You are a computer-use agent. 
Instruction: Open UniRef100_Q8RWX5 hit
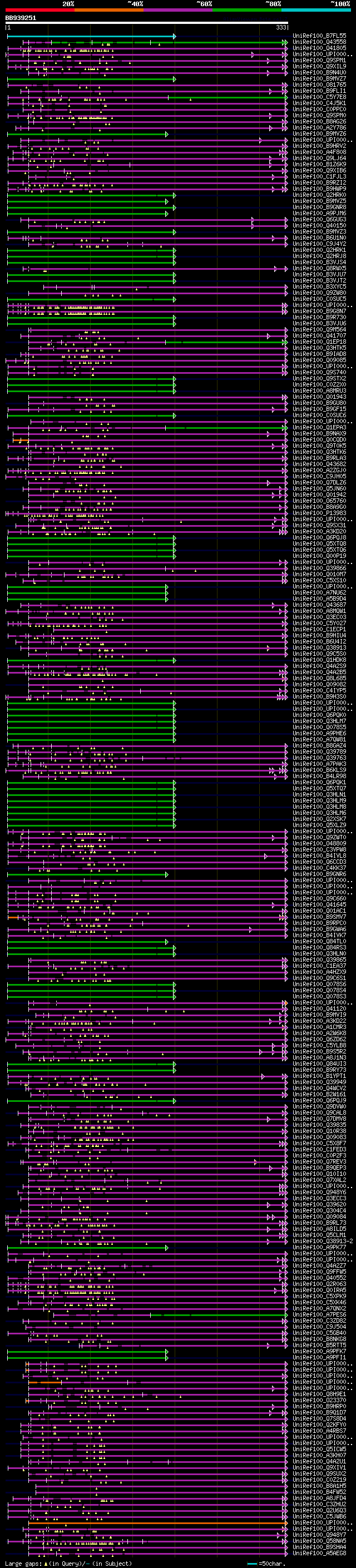(x=319, y=269)
